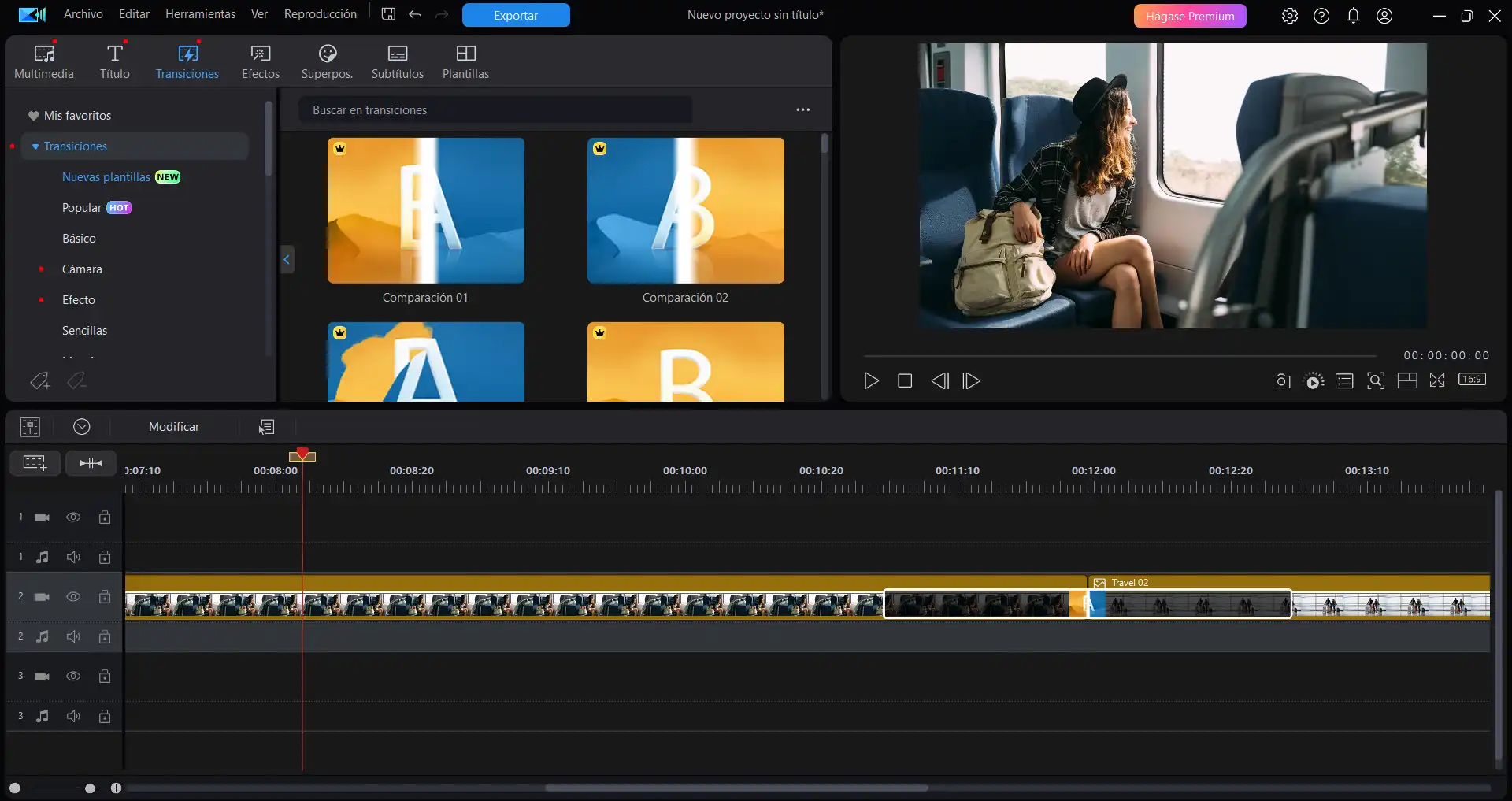
Task: Switch to the Subtítulos tab
Action: [397, 61]
